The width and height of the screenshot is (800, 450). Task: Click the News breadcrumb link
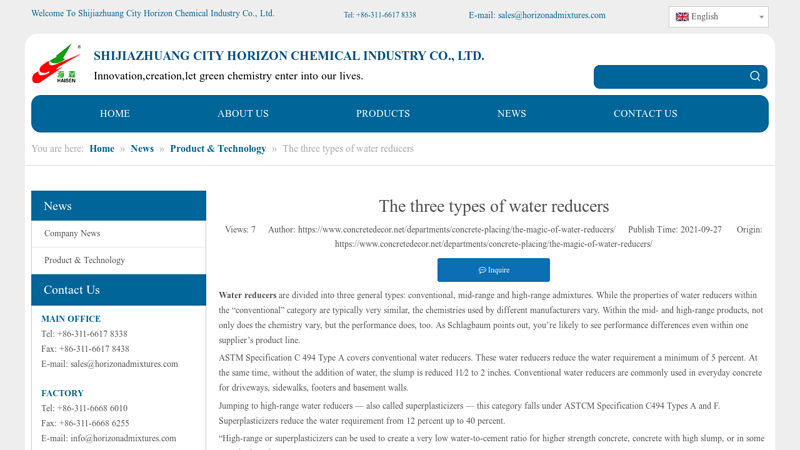(142, 148)
